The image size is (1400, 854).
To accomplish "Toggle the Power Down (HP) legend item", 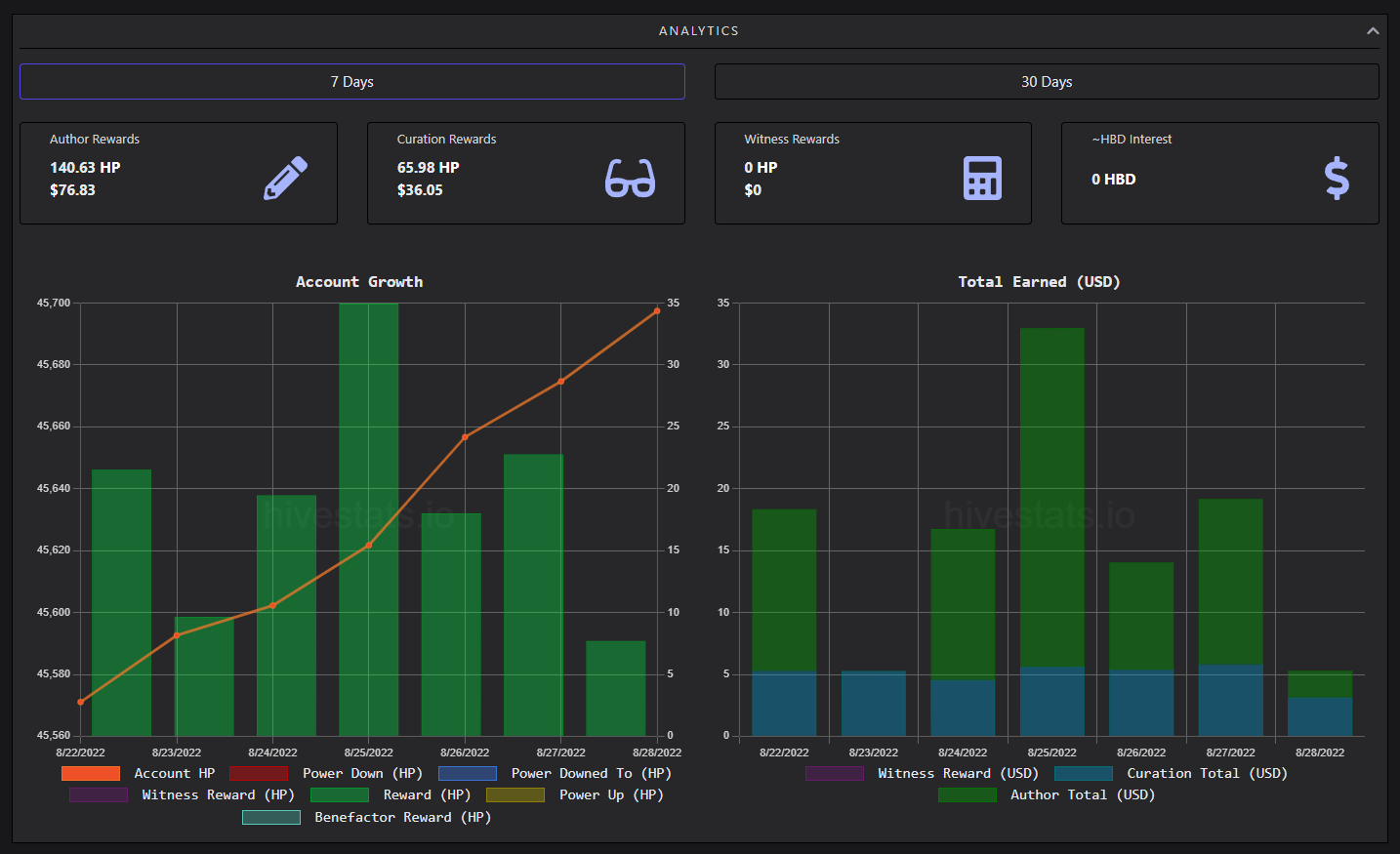I will (326, 773).
